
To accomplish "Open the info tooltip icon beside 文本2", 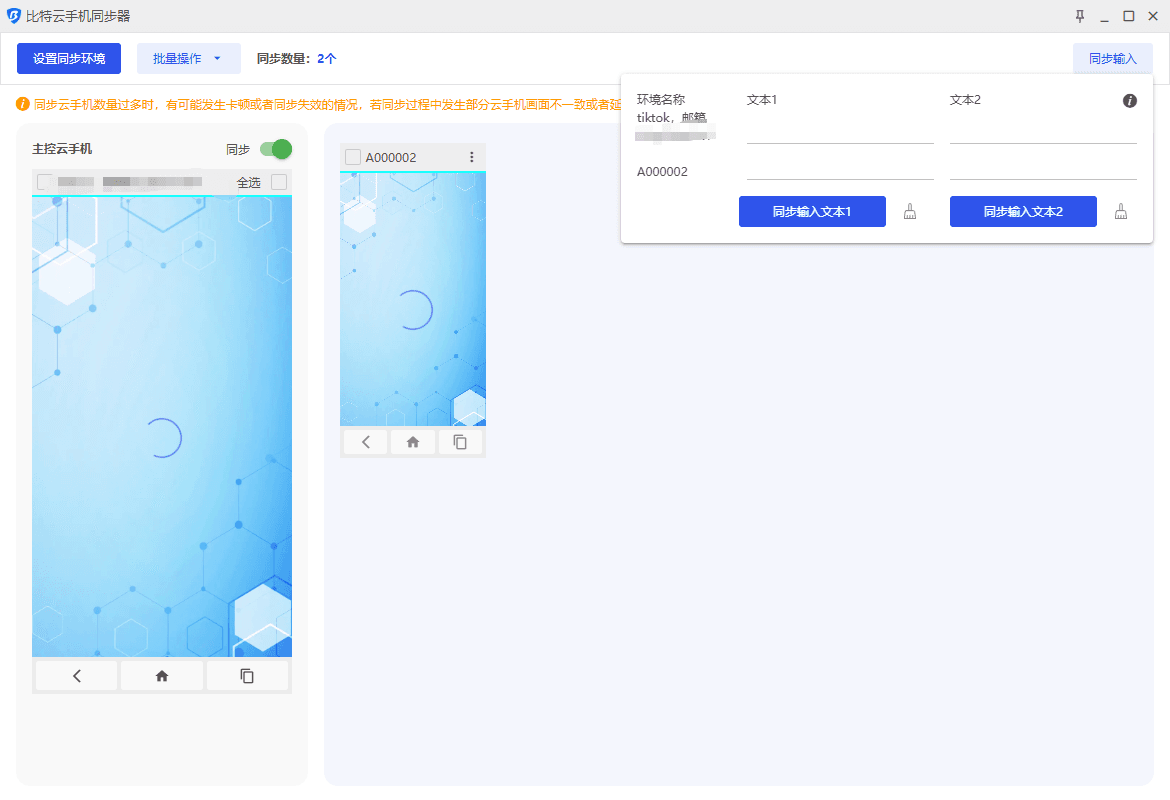I will click(1130, 101).
